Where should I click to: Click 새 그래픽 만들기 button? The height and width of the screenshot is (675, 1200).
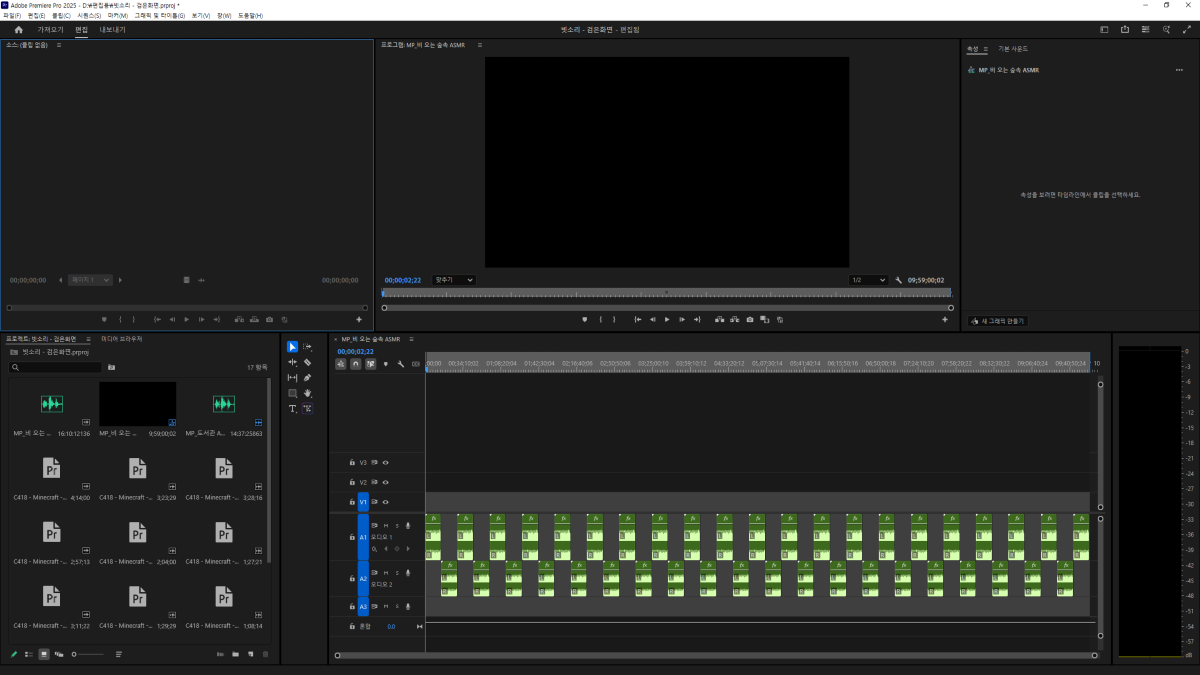coord(998,321)
